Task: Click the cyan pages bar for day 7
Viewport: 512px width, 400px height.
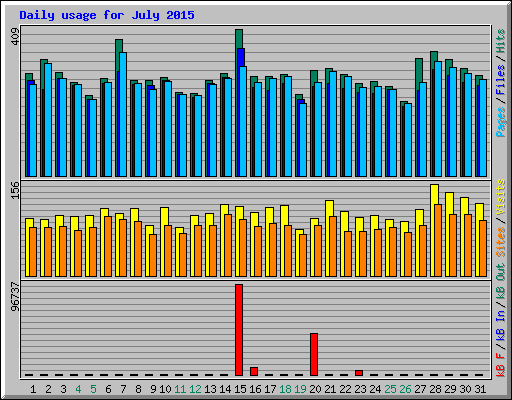Action: tap(123, 114)
